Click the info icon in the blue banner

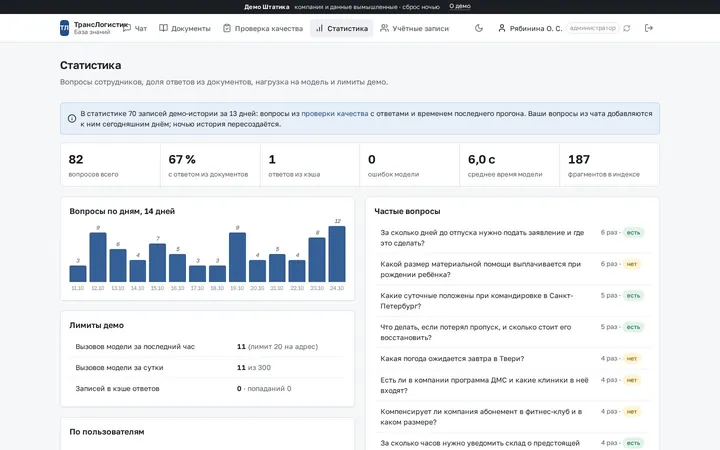pos(72,118)
